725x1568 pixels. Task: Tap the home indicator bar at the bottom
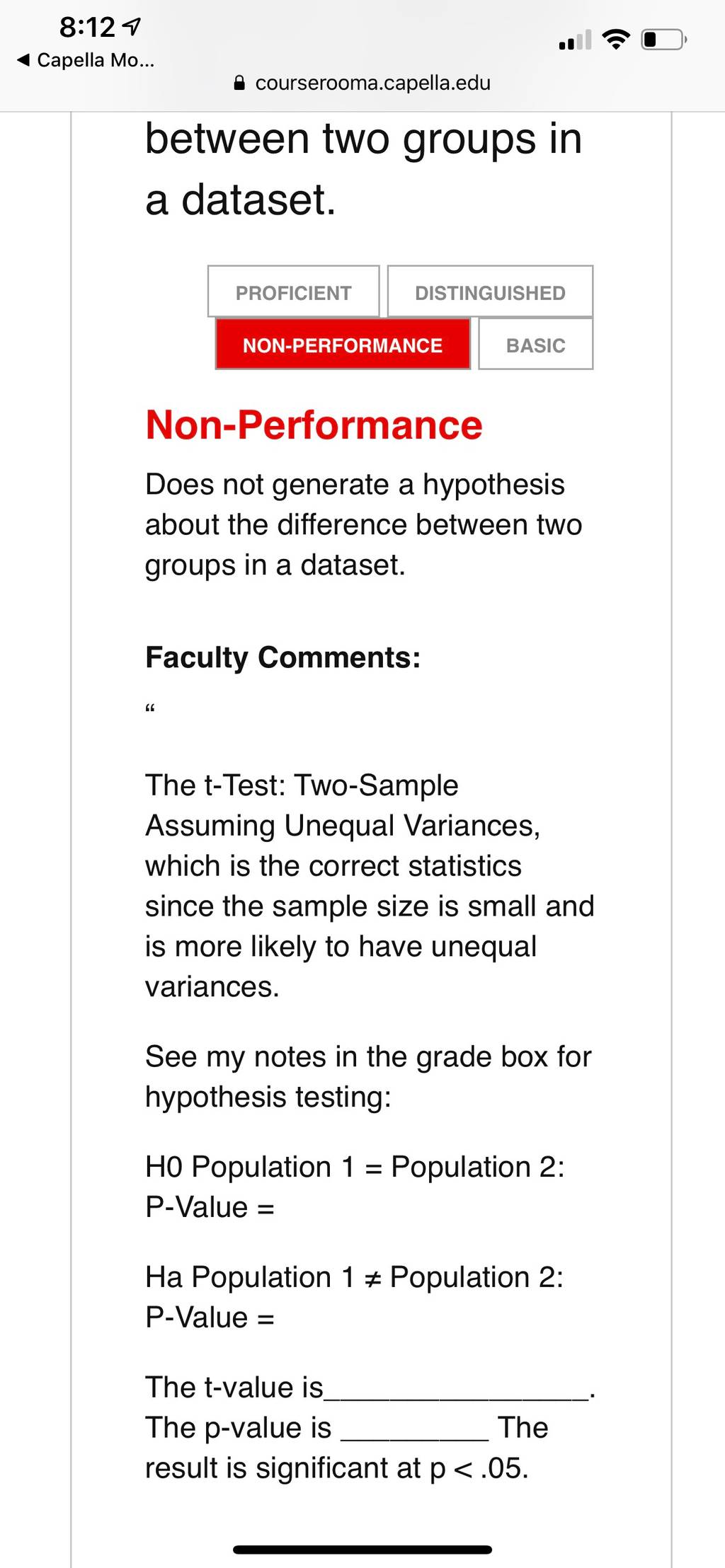[x=362, y=1550]
